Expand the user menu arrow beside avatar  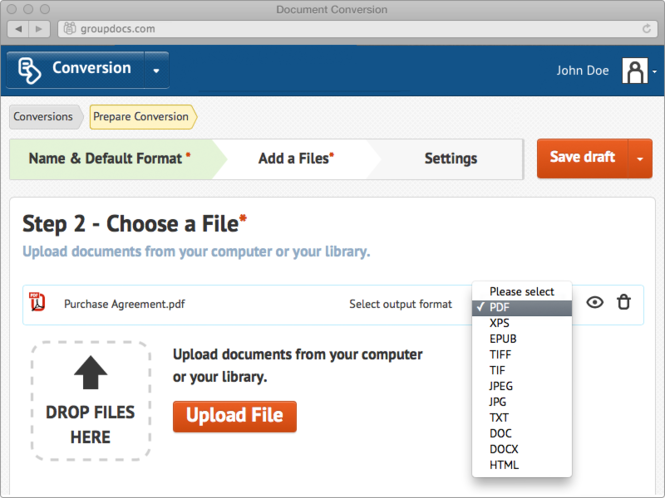tap(655, 72)
